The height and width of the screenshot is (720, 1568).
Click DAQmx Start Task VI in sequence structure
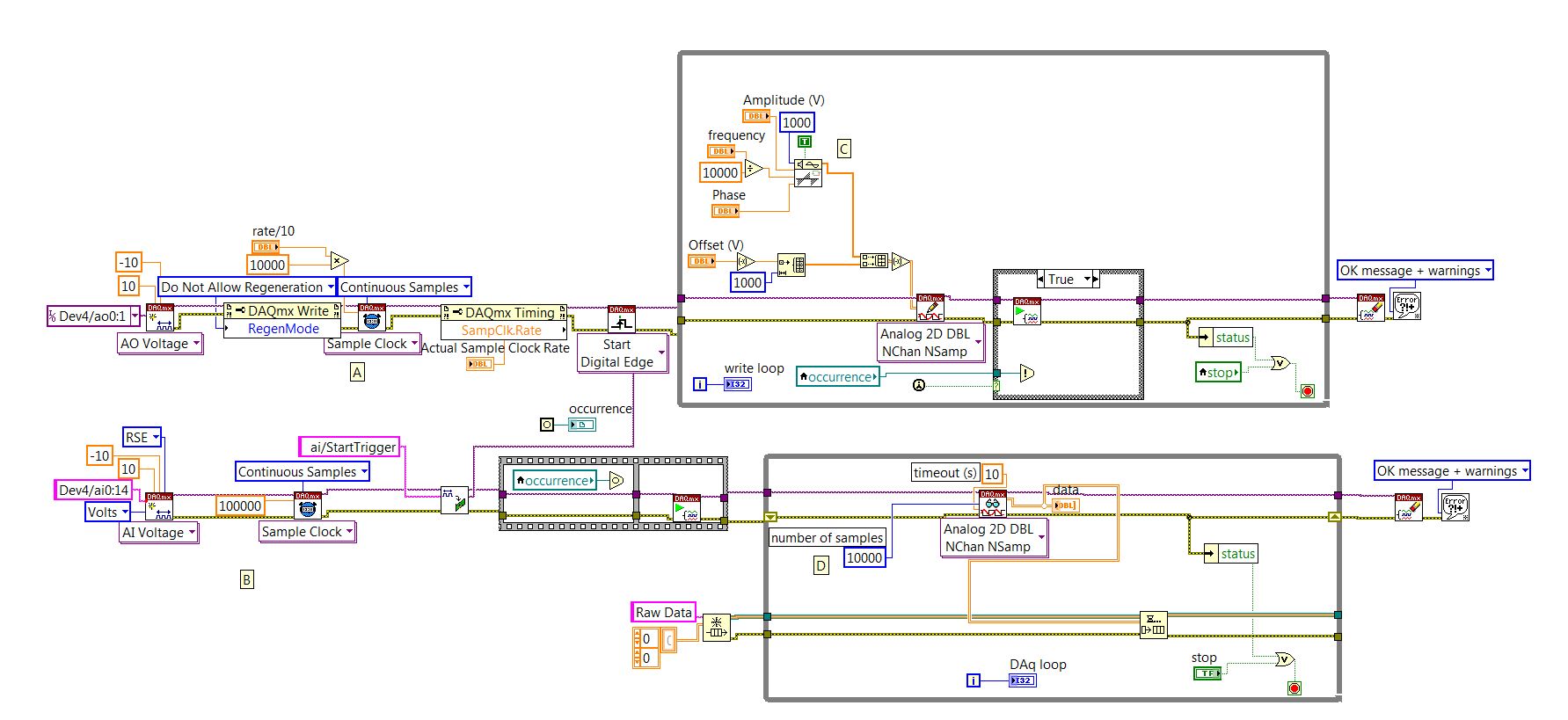pos(686,508)
